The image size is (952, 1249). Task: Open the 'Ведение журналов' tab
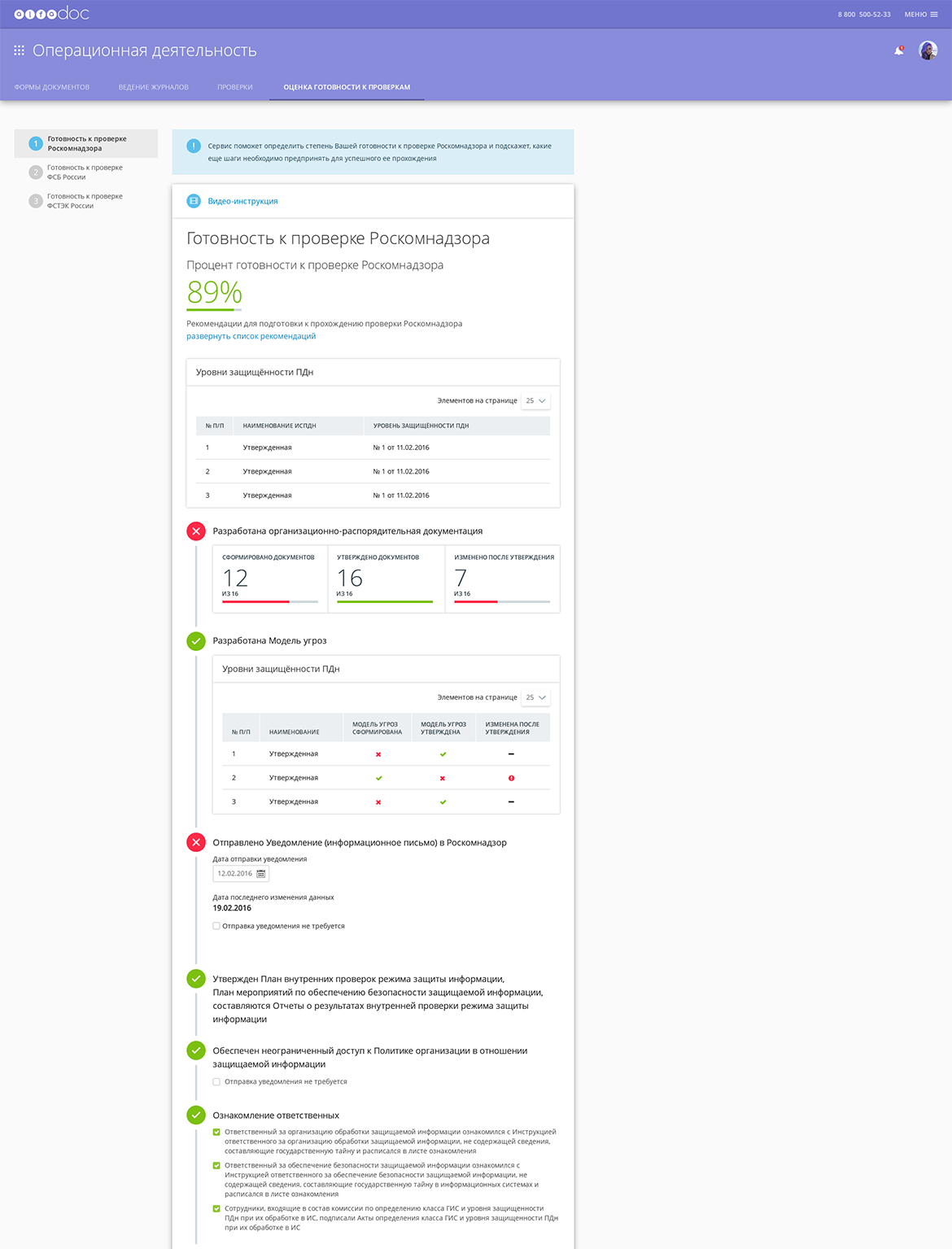pyautogui.click(x=153, y=87)
